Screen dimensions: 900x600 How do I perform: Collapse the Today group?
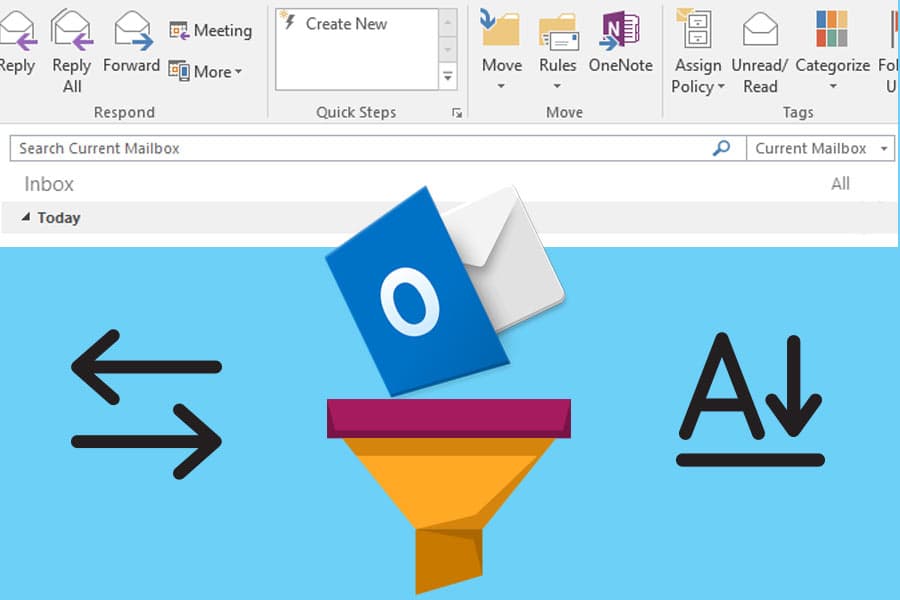click(24, 218)
